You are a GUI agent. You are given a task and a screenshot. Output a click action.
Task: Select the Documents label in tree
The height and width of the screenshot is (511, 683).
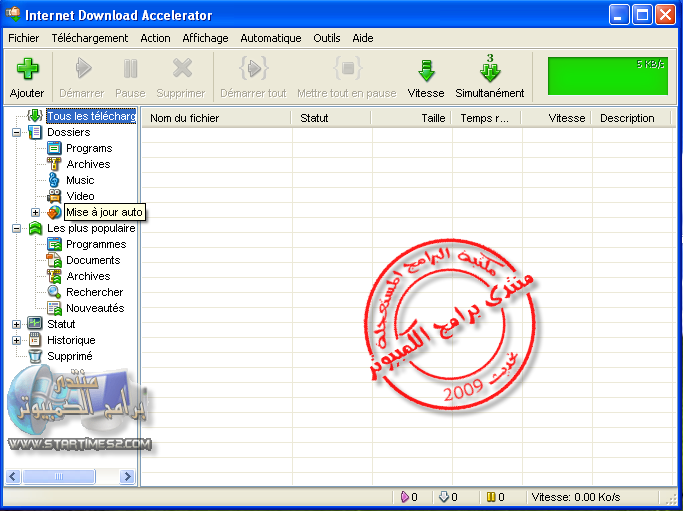click(93, 260)
